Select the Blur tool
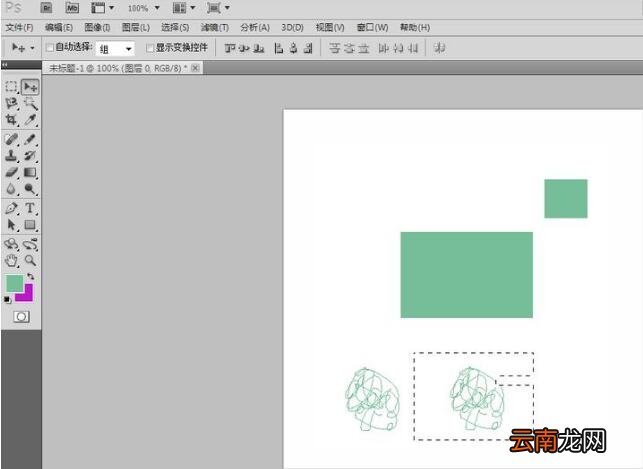This screenshot has width=643, height=469. tap(11, 189)
